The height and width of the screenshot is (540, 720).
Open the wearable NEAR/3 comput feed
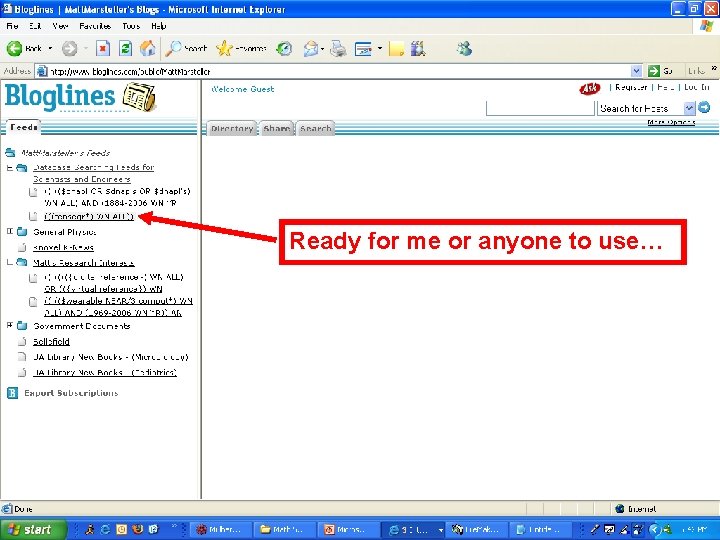pos(118,306)
